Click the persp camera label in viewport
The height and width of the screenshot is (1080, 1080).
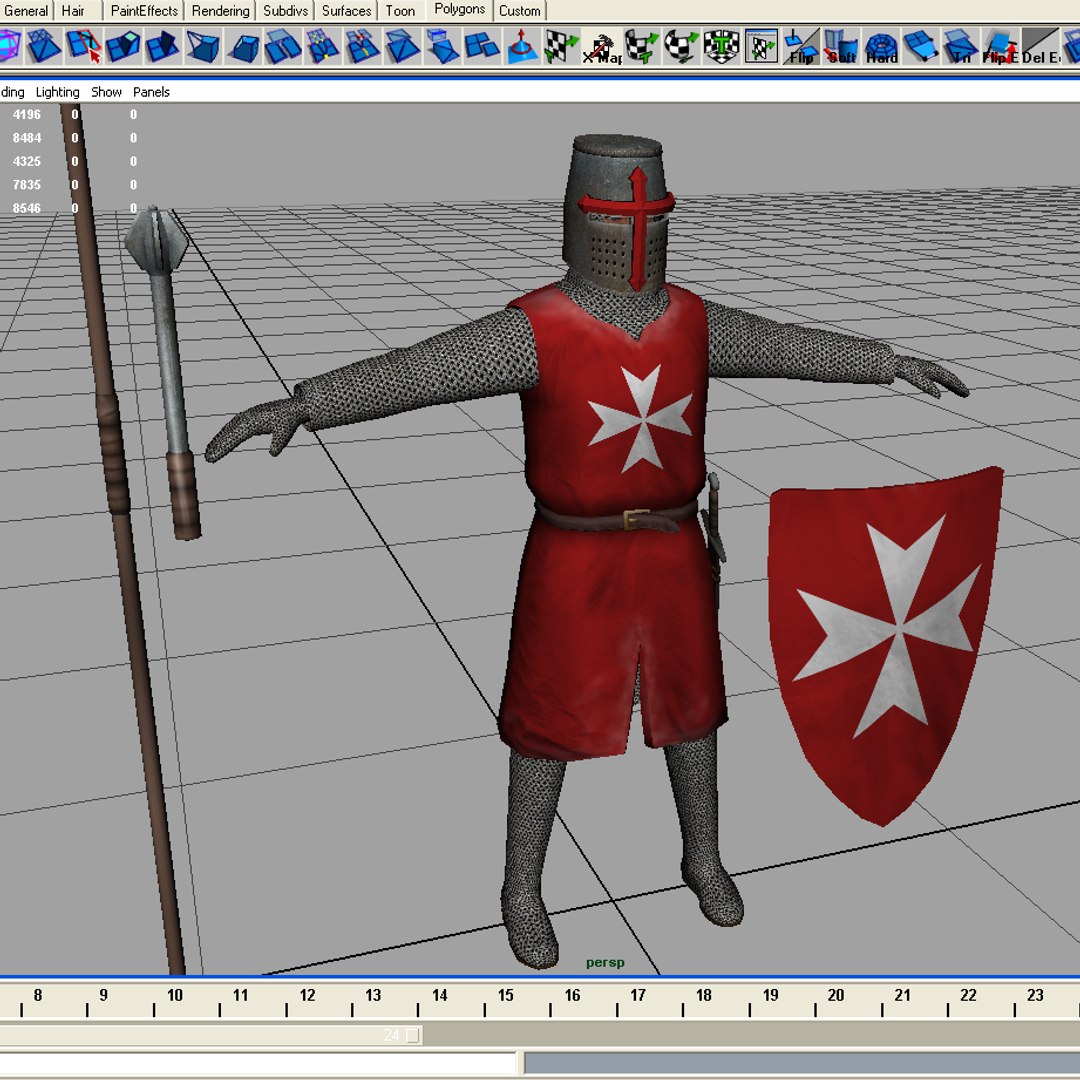click(605, 962)
